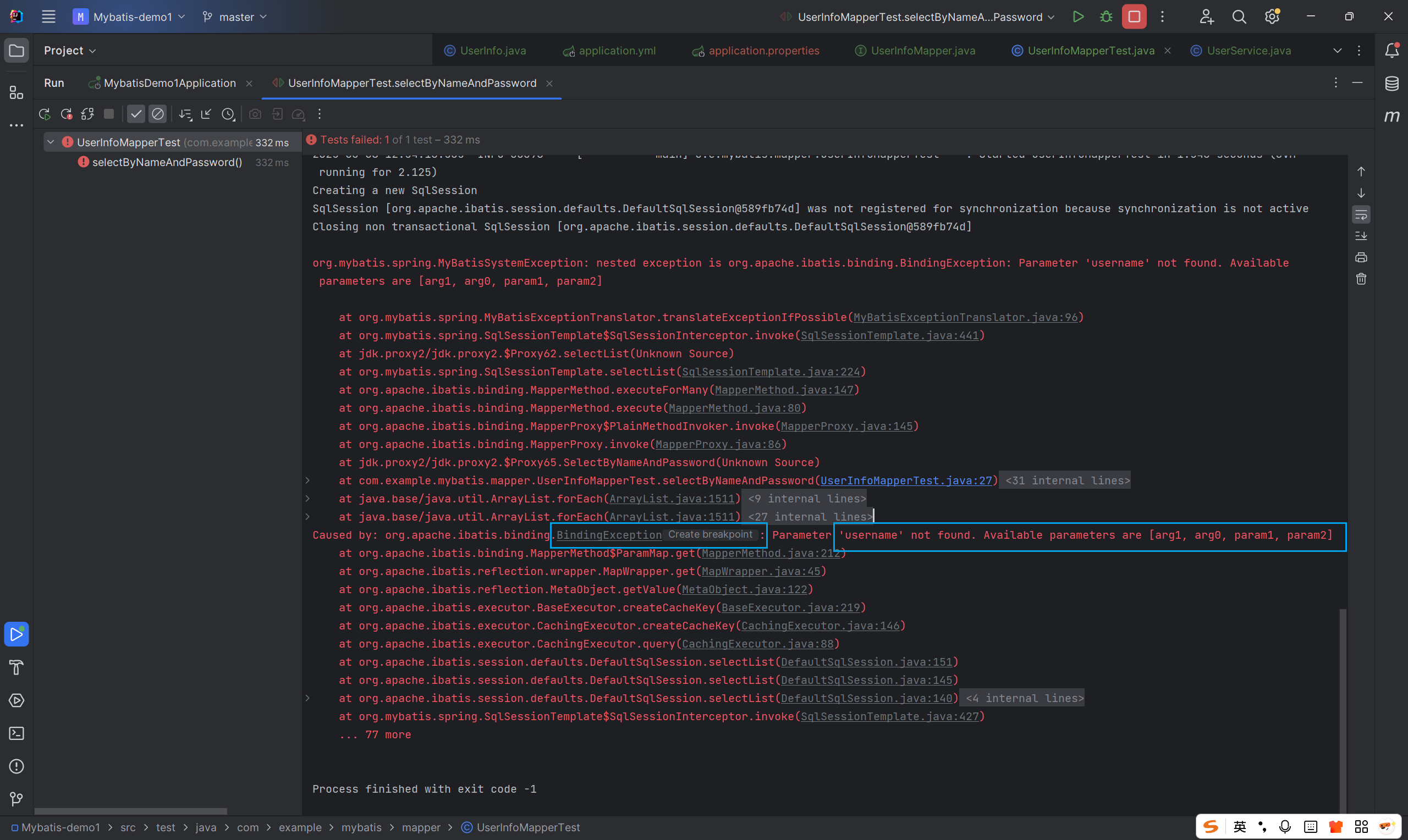Open run configuration selector dropdown

point(919,17)
